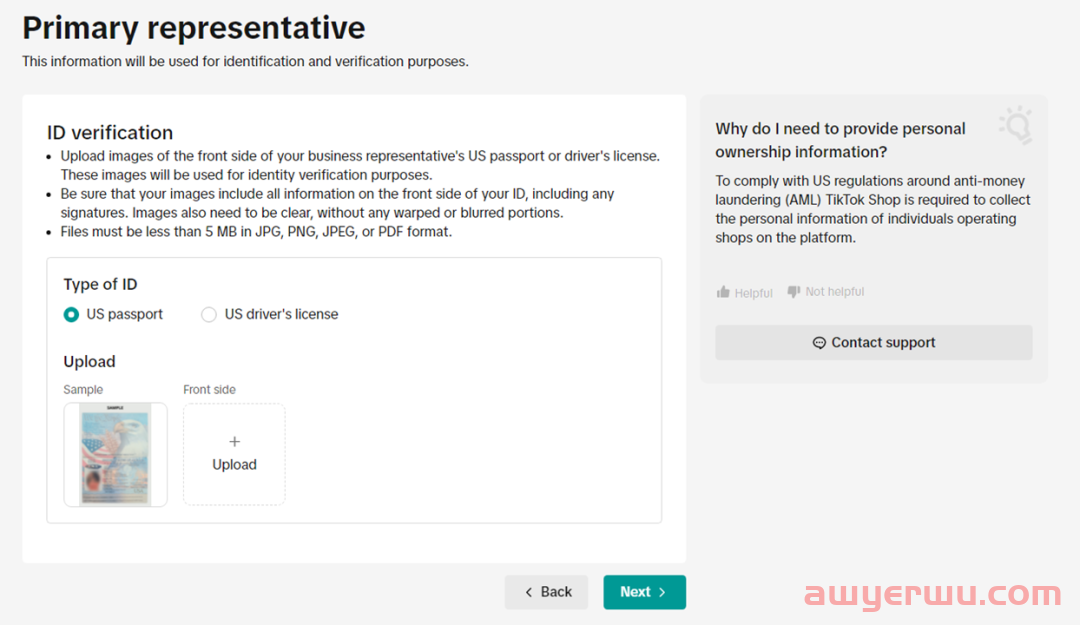Select the US passport radio button
The image size is (1080, 625).
(71, 314)
